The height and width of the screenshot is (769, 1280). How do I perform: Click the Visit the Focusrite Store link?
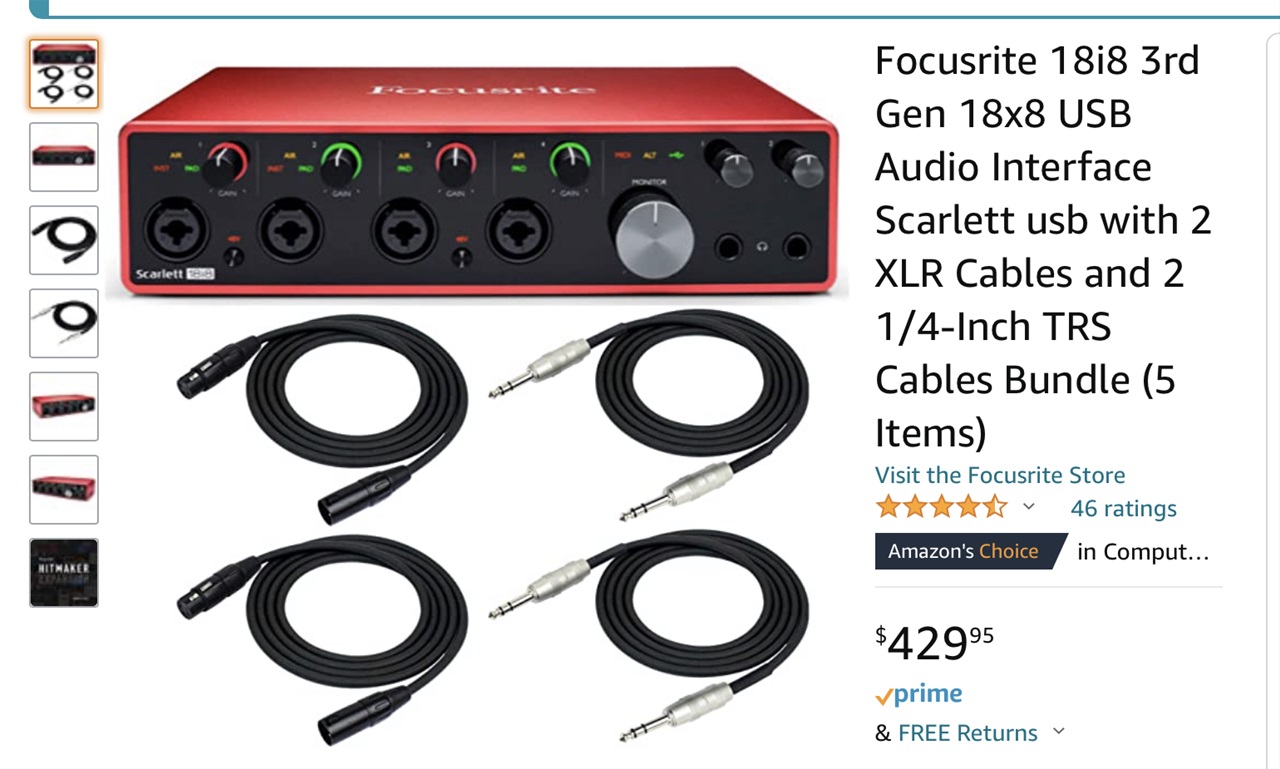coord(1000,475)
